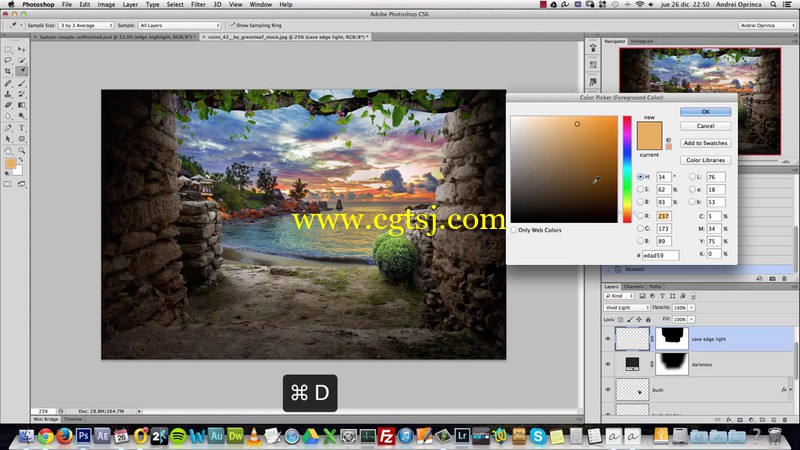Expand bush layer effects arrow
The width and height of the screenshot is (800, 450).
pos(790,390)
